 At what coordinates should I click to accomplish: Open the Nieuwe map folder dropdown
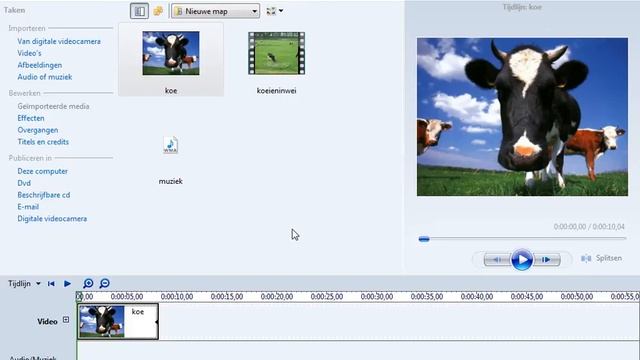click(x=216, y=11)
